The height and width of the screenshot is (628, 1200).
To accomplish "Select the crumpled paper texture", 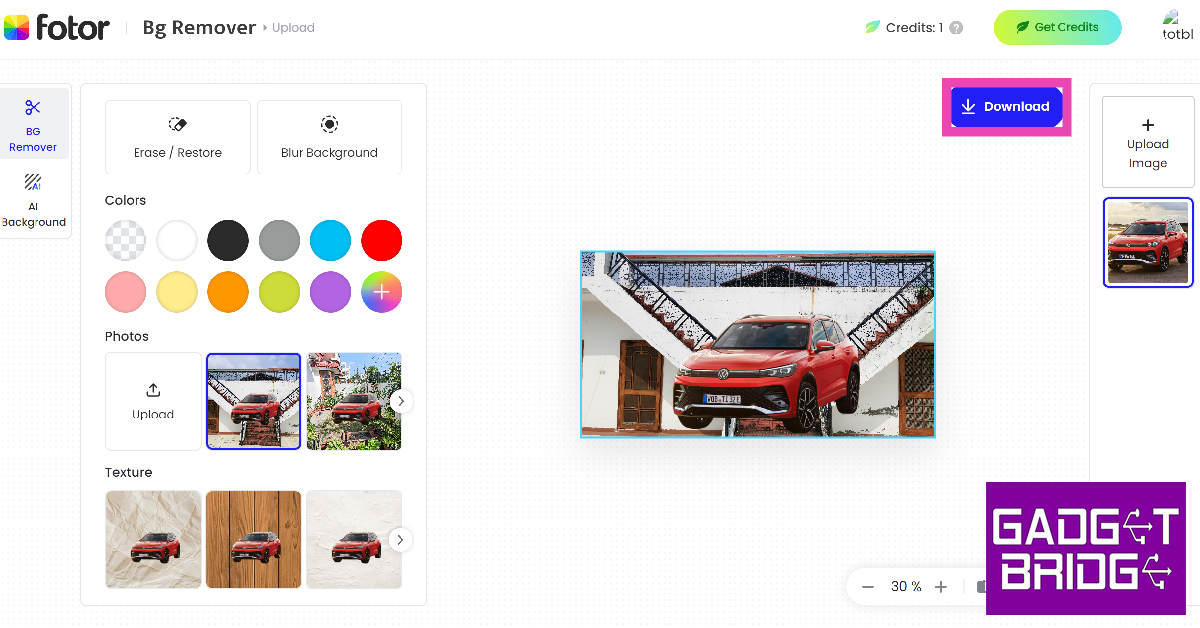I will (x=152, y=539).
